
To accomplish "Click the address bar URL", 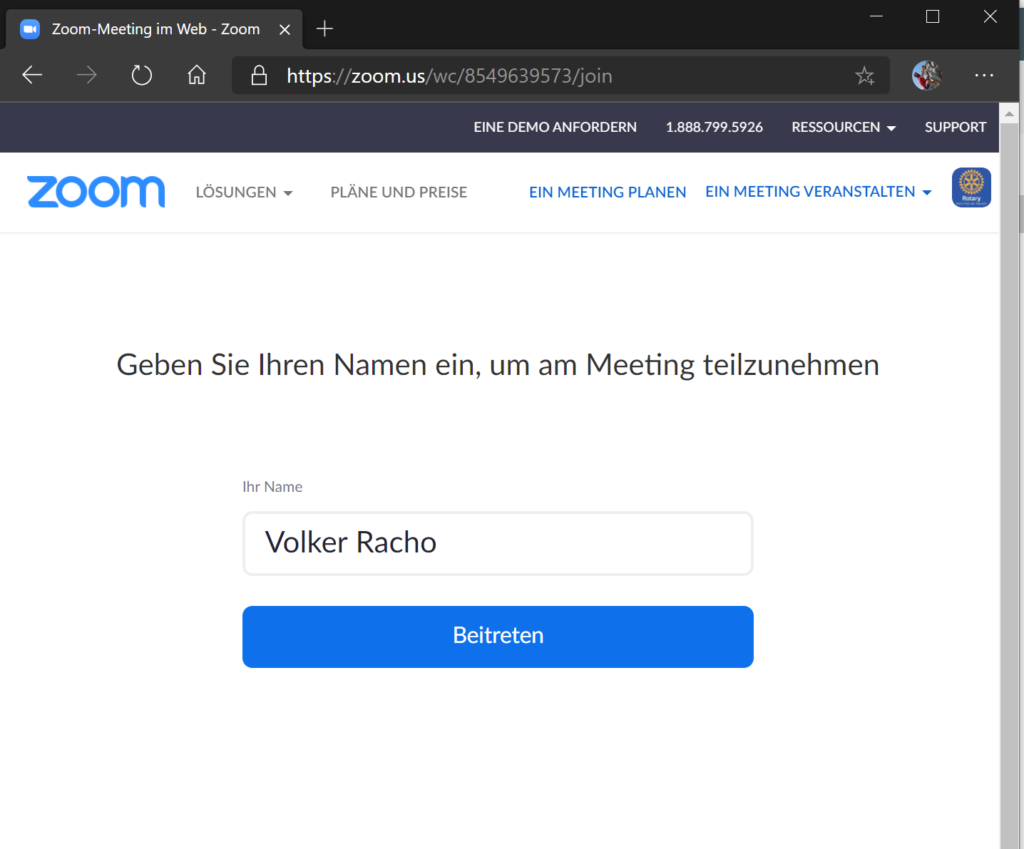I will (449, 76).
